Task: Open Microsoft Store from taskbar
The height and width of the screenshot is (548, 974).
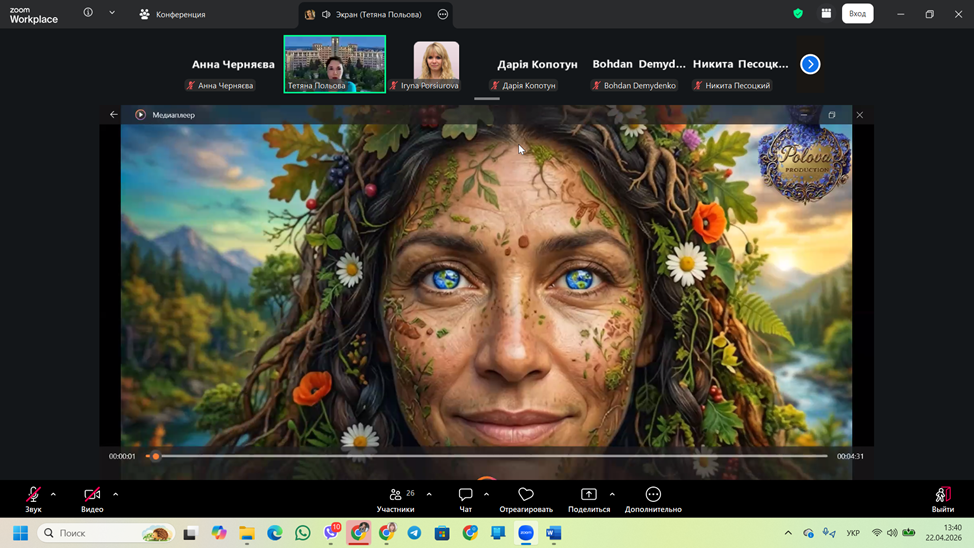Action: pos(442,533)
